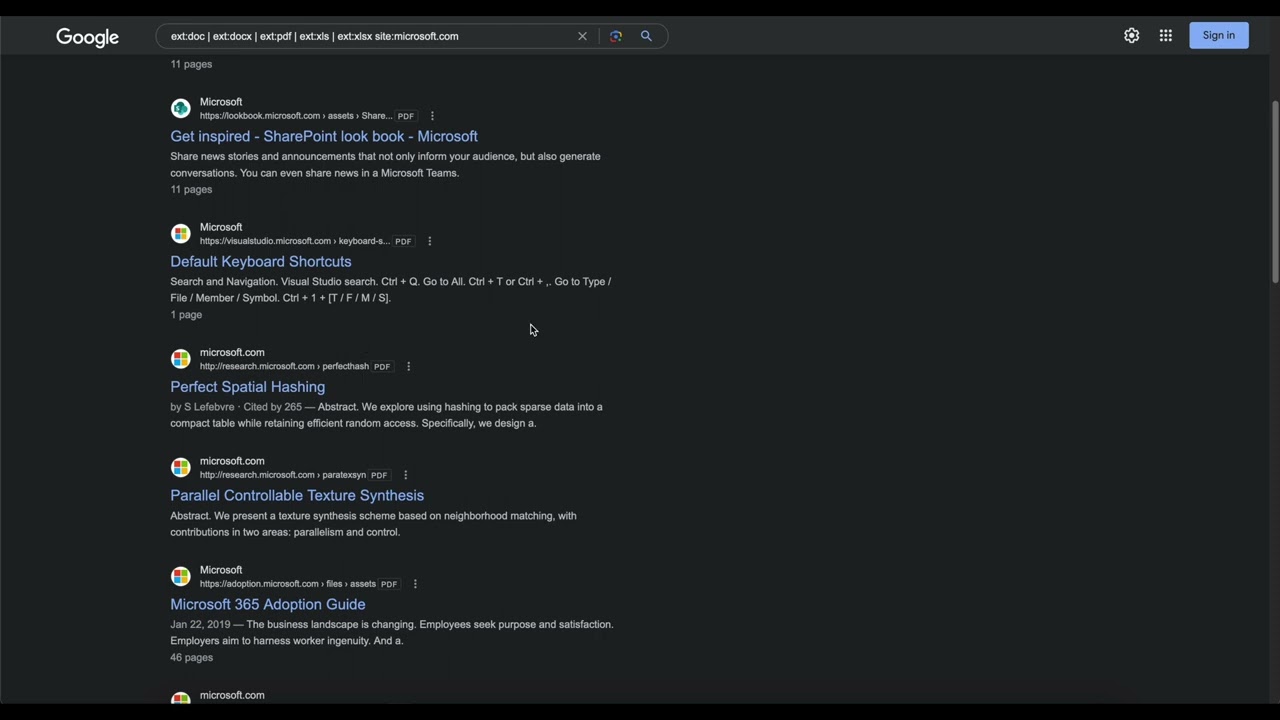Click the 'Cited by 265' snippet text

tap(272, 407)
